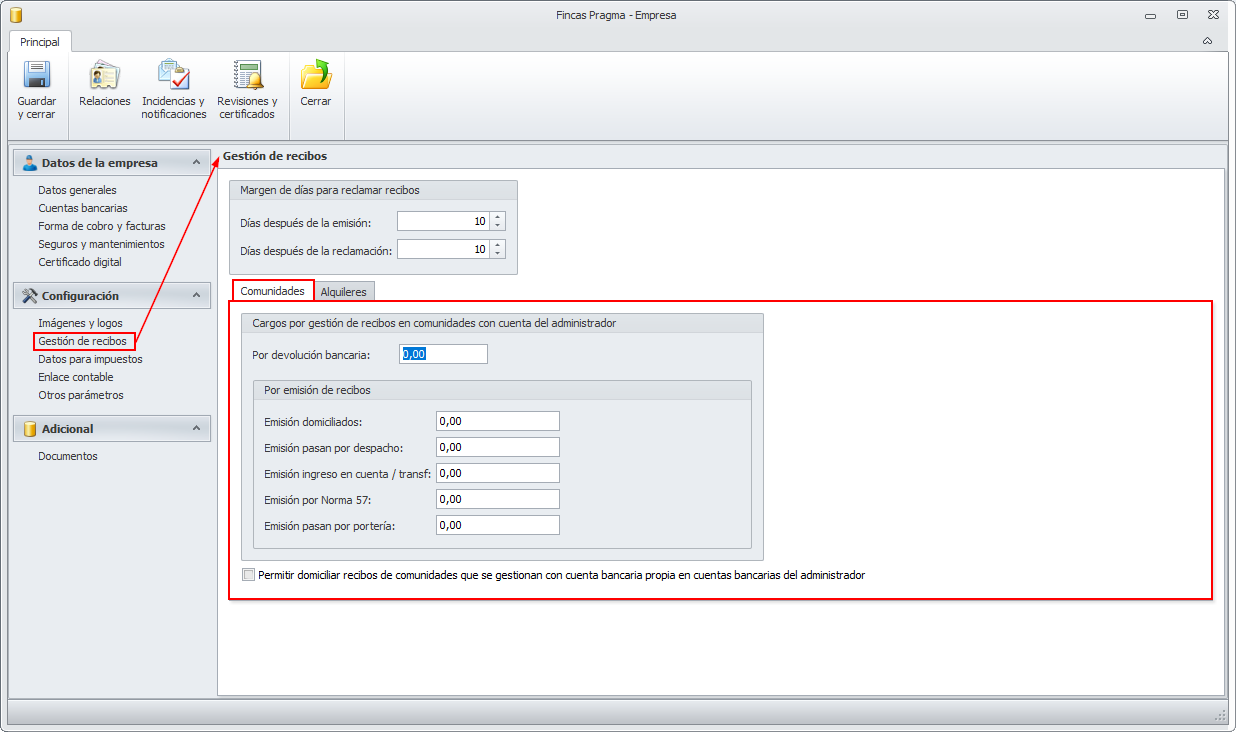Increase Días después de la emisión value
The height and width of the screenshot is (732, 1236).
click(x=498, y=217)
